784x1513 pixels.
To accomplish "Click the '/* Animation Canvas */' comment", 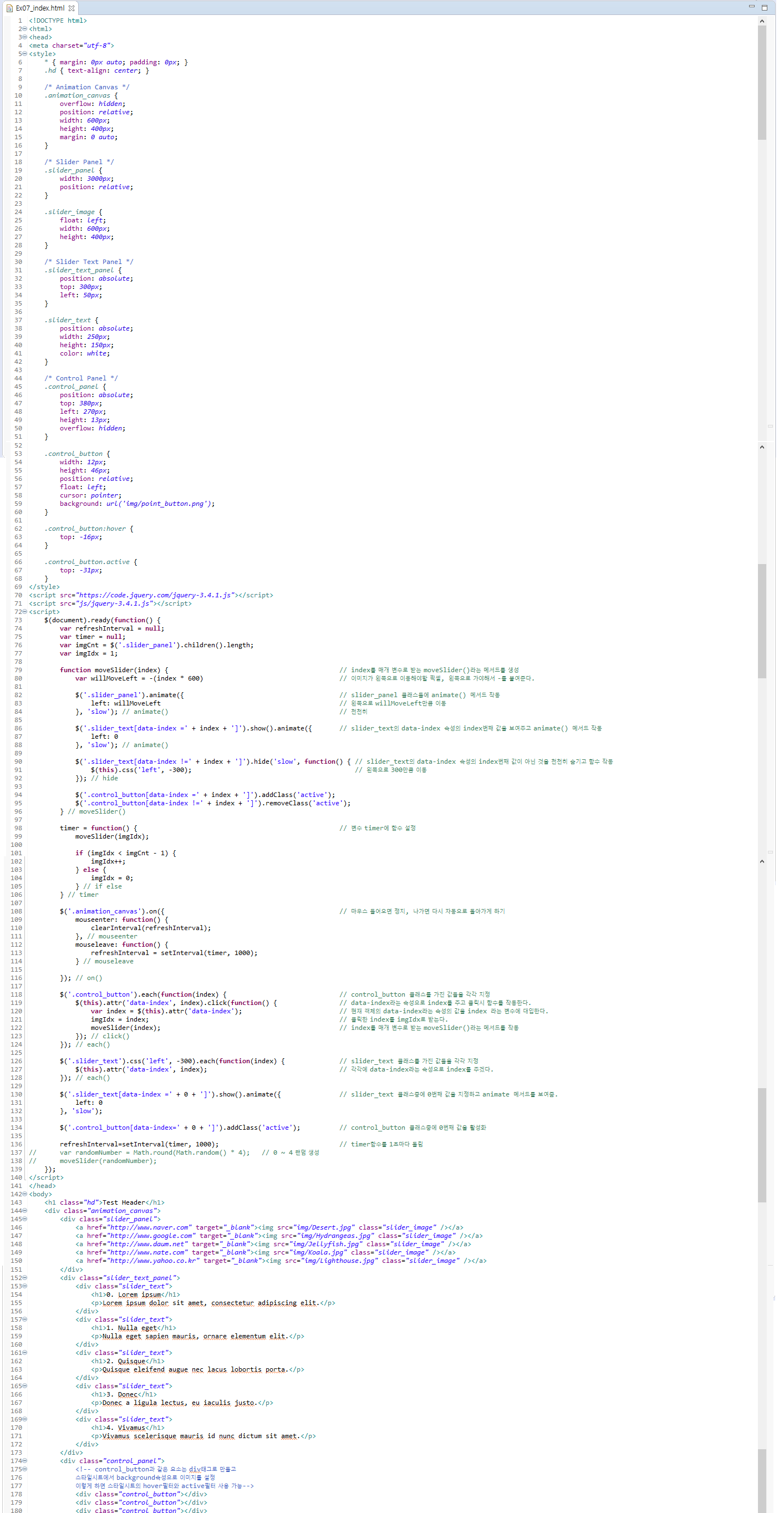I will click(87, 87).
